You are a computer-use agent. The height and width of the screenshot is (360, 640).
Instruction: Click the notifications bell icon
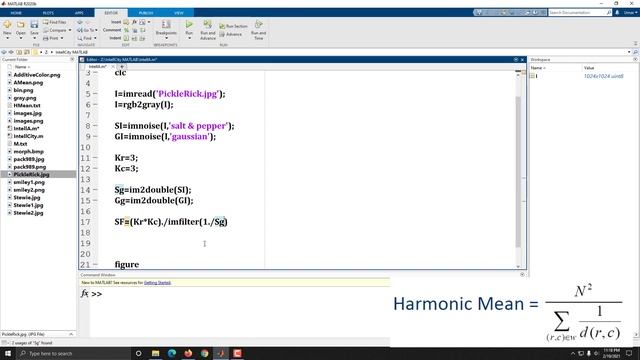click(617, 13)
